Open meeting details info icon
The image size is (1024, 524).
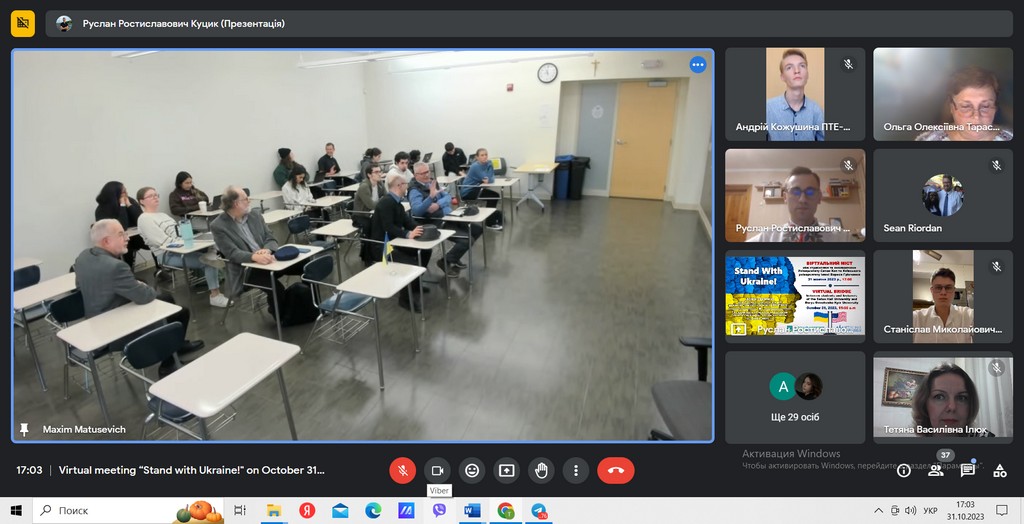point(904,470)
